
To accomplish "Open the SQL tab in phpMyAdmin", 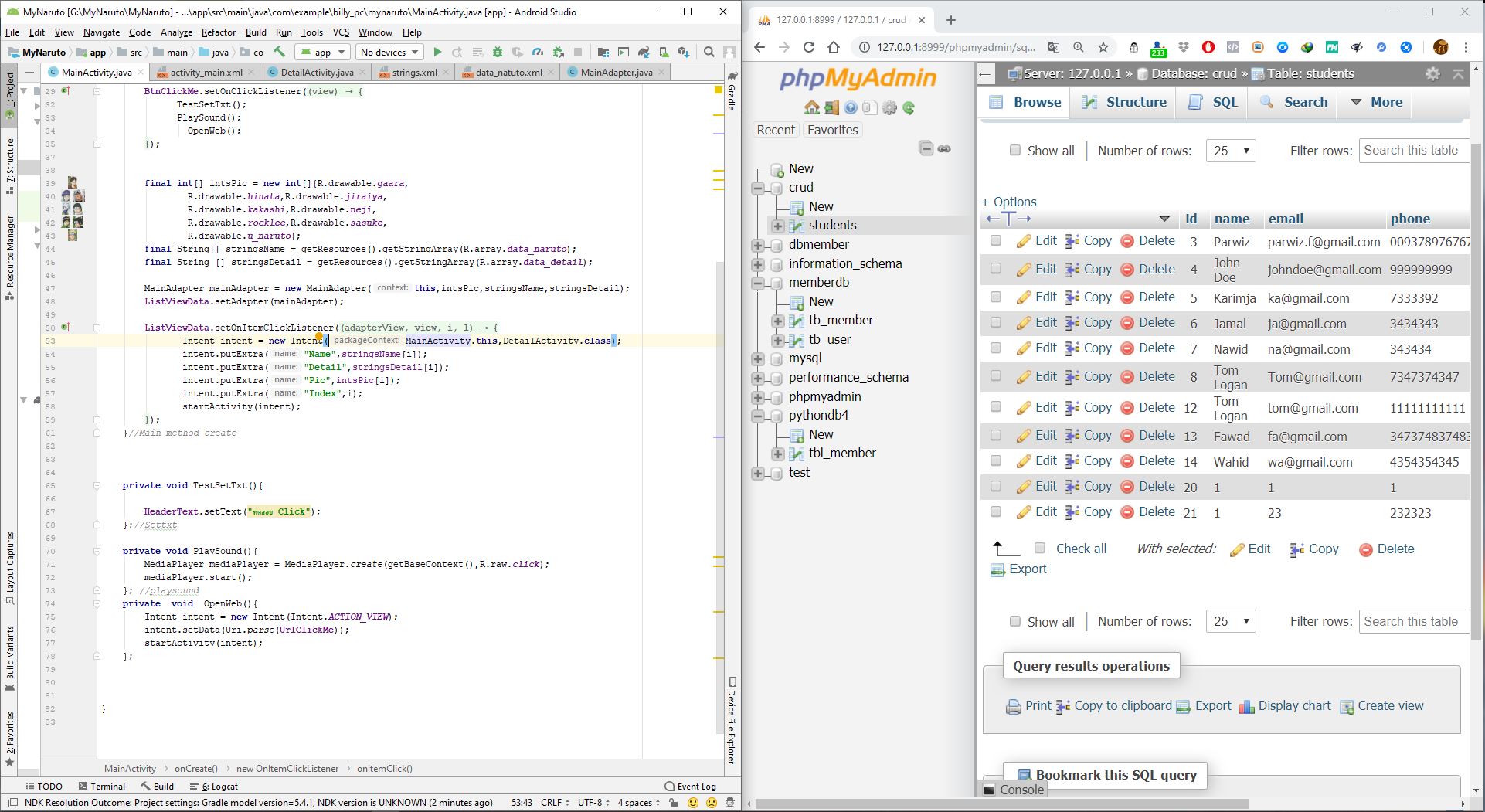I will point(1213,102).
